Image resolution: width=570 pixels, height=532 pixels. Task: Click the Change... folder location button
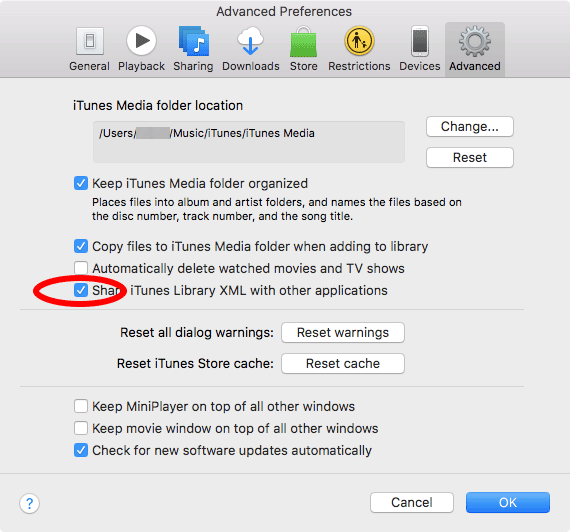click(x=470, y=127)
